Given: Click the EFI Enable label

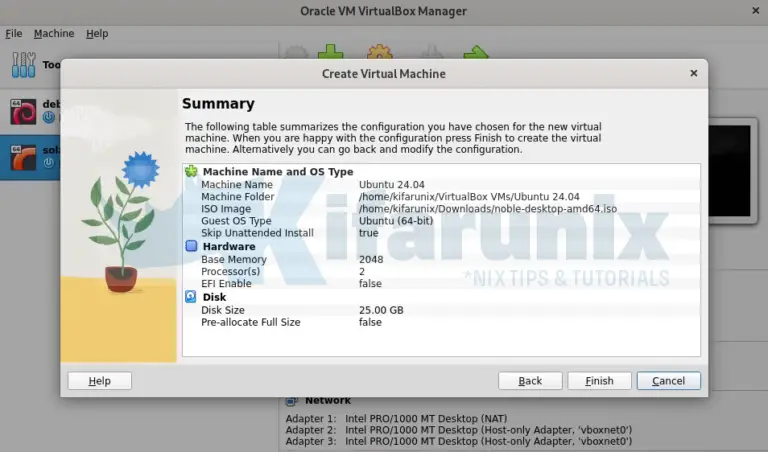Looking at the screenshot, I should coord(226,284).
